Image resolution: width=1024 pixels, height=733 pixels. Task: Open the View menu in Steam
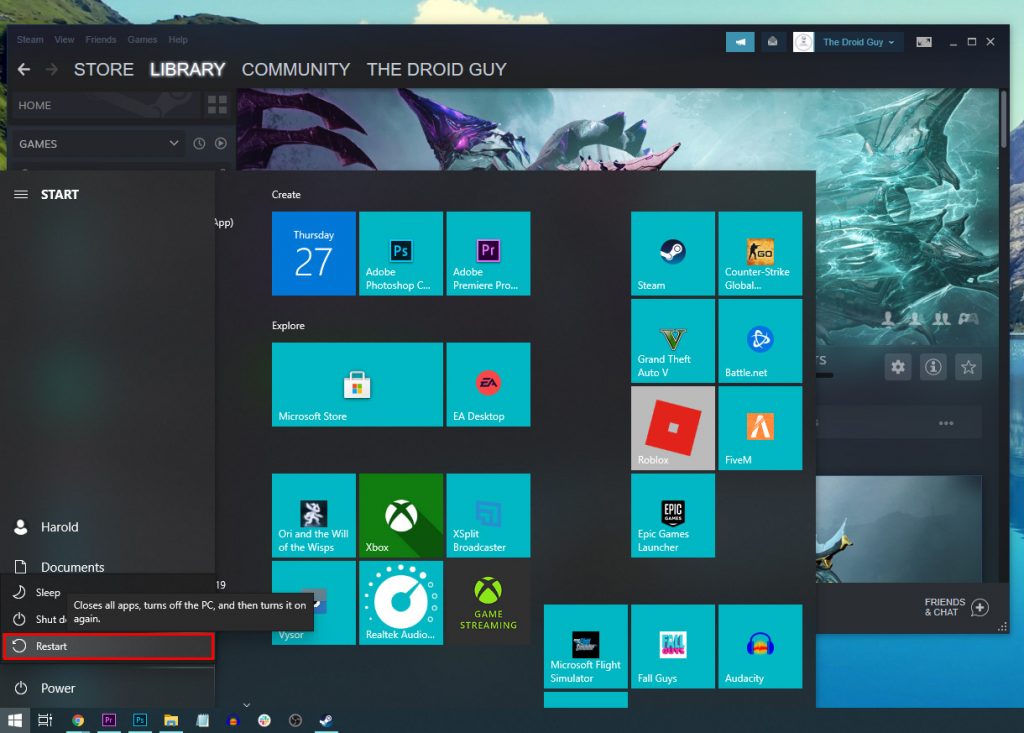(x=64, y=39)
